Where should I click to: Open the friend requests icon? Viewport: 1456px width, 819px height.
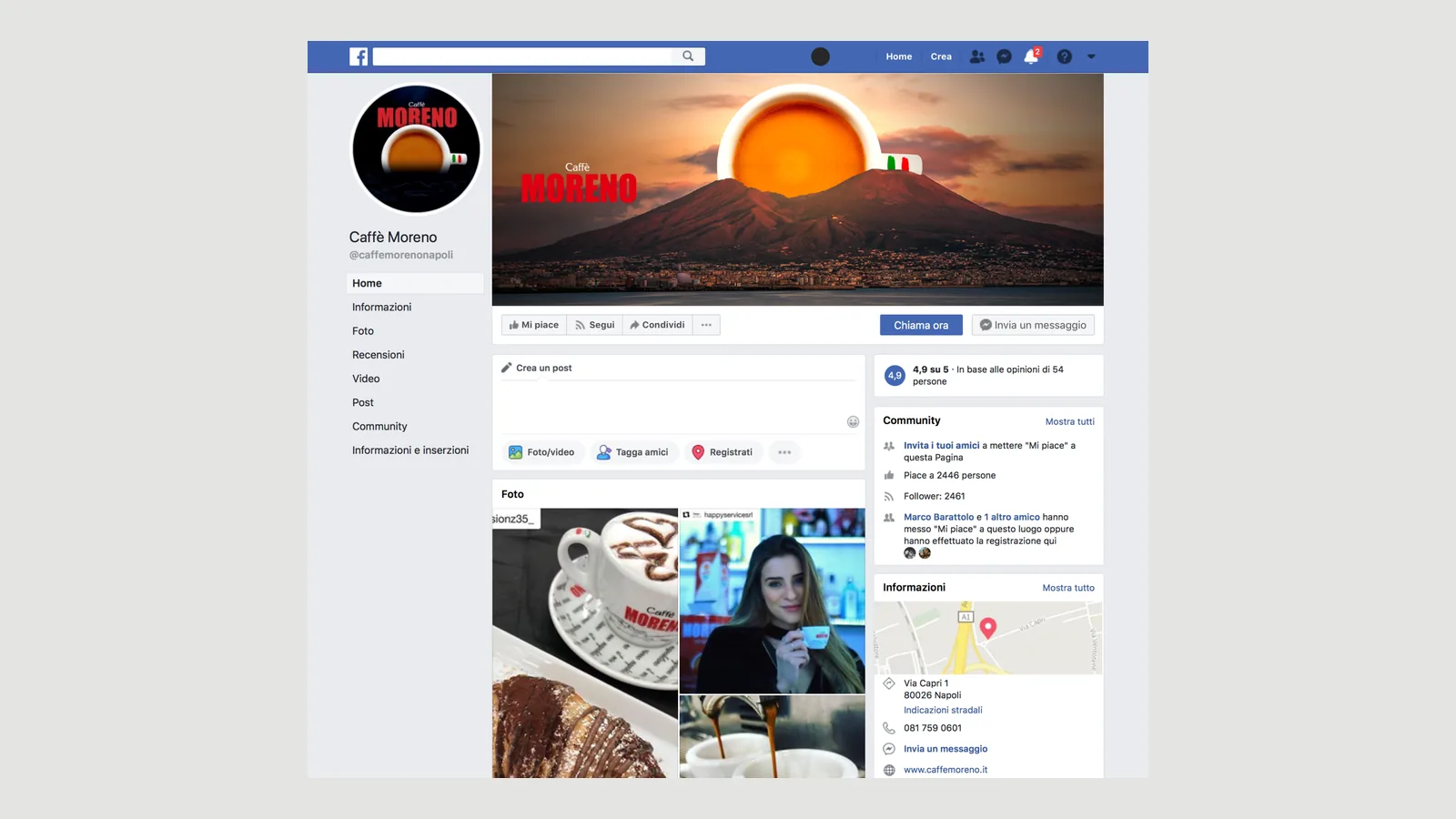(x=976, y=56)
